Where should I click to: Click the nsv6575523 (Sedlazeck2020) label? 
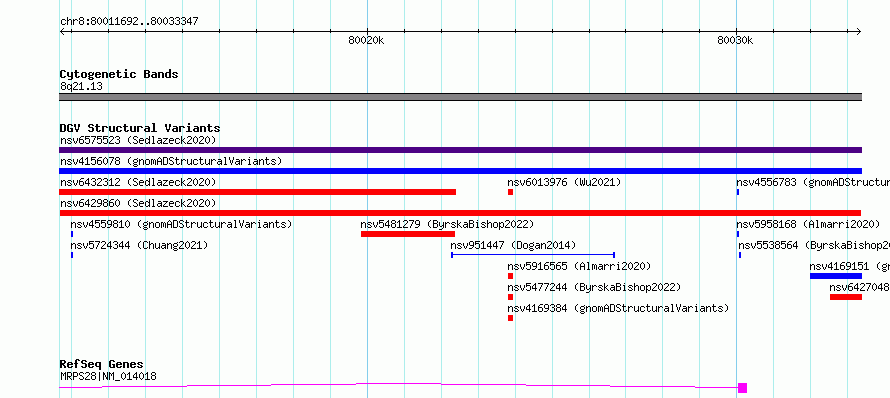click(138, 140)
